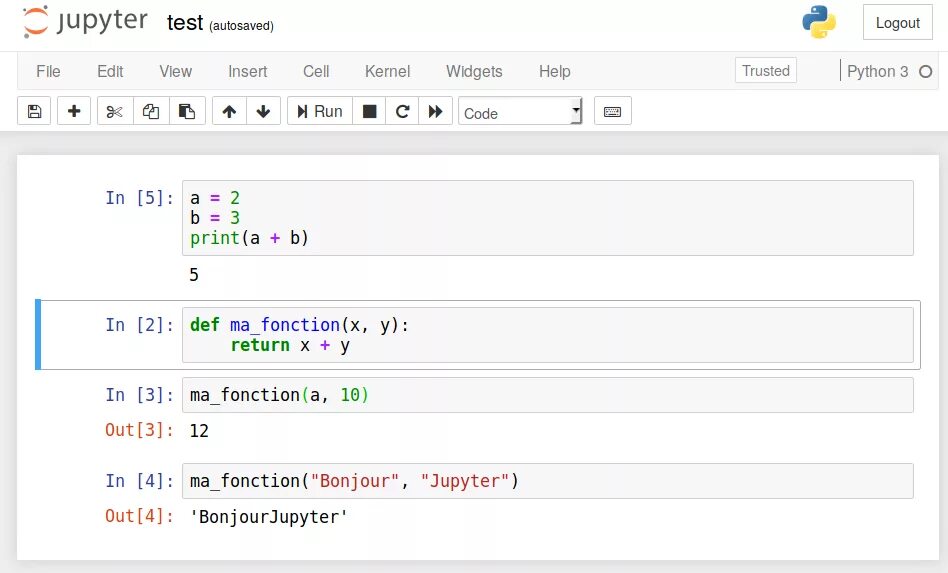Viewport: 948px width, 573px height.
Task: Expand the File menu
Action: click(x=48, y=71)
